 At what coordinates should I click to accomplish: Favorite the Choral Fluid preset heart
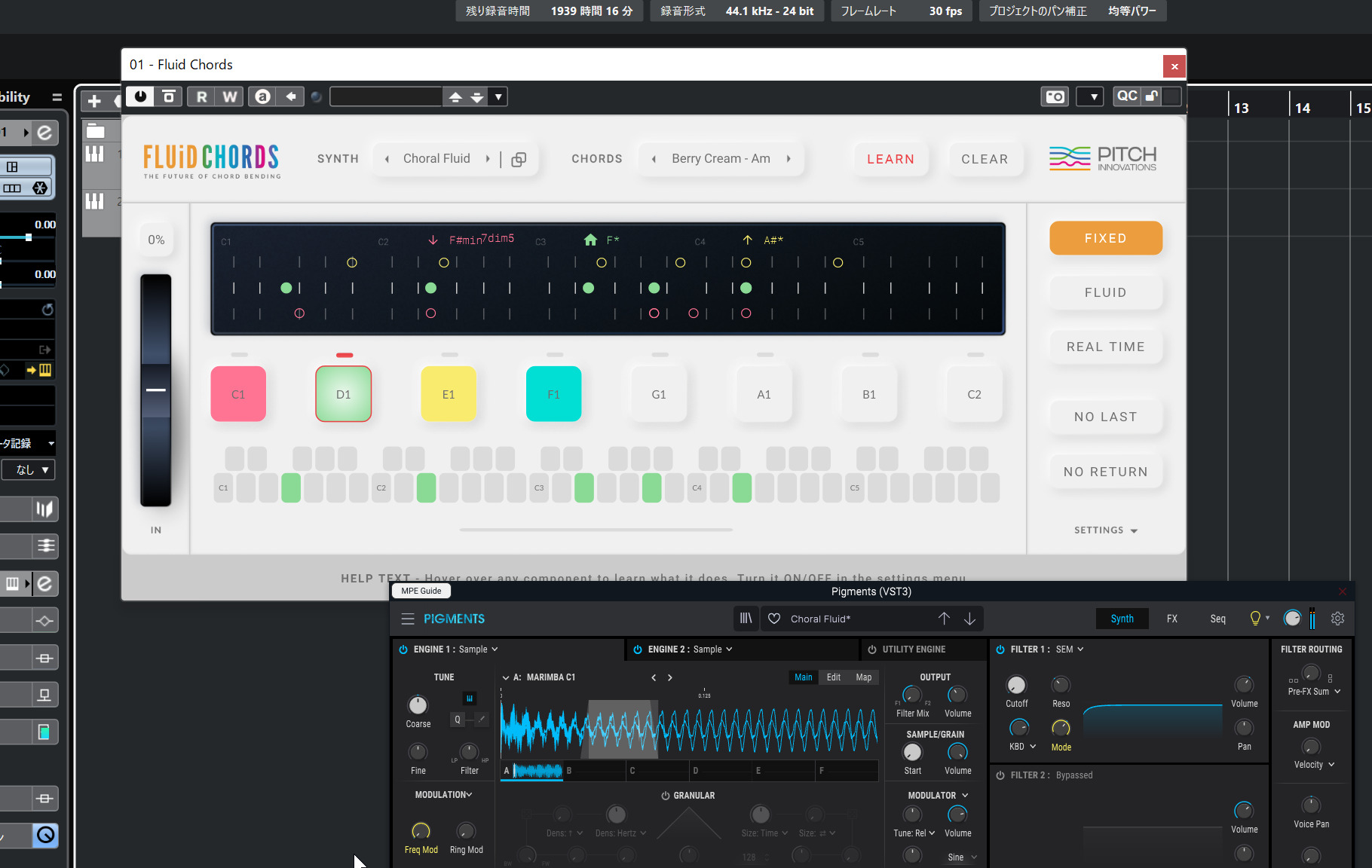point(774,619)
